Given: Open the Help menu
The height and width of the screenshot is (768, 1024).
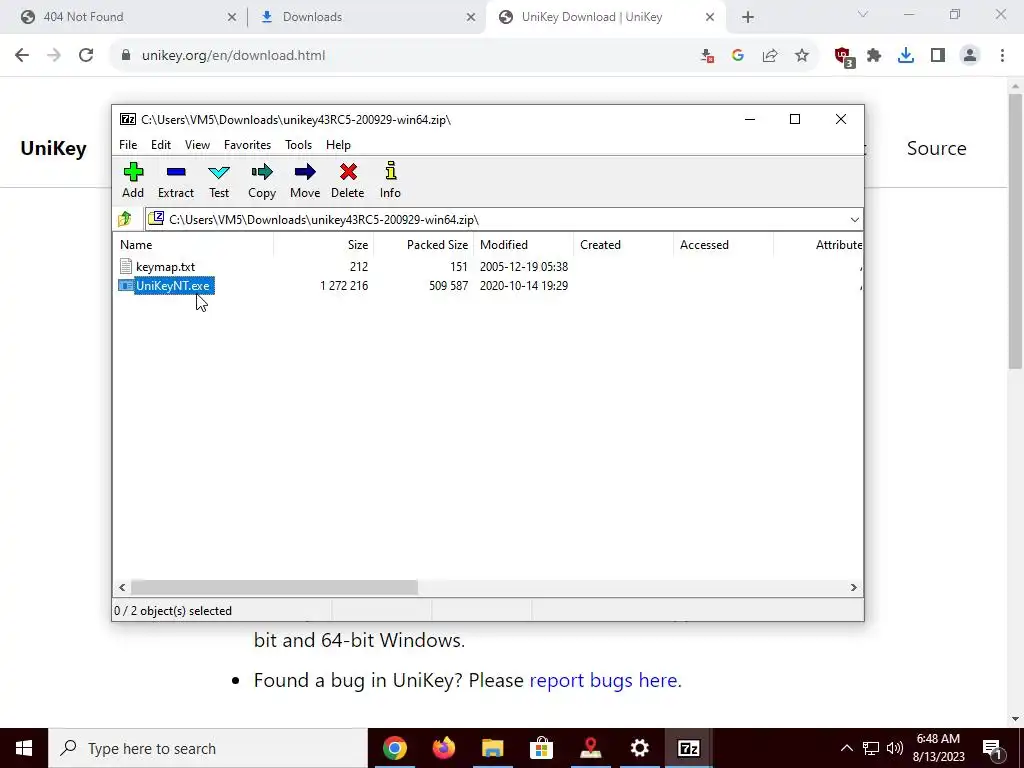Looking at the screenshot, I should pos(338,145).
